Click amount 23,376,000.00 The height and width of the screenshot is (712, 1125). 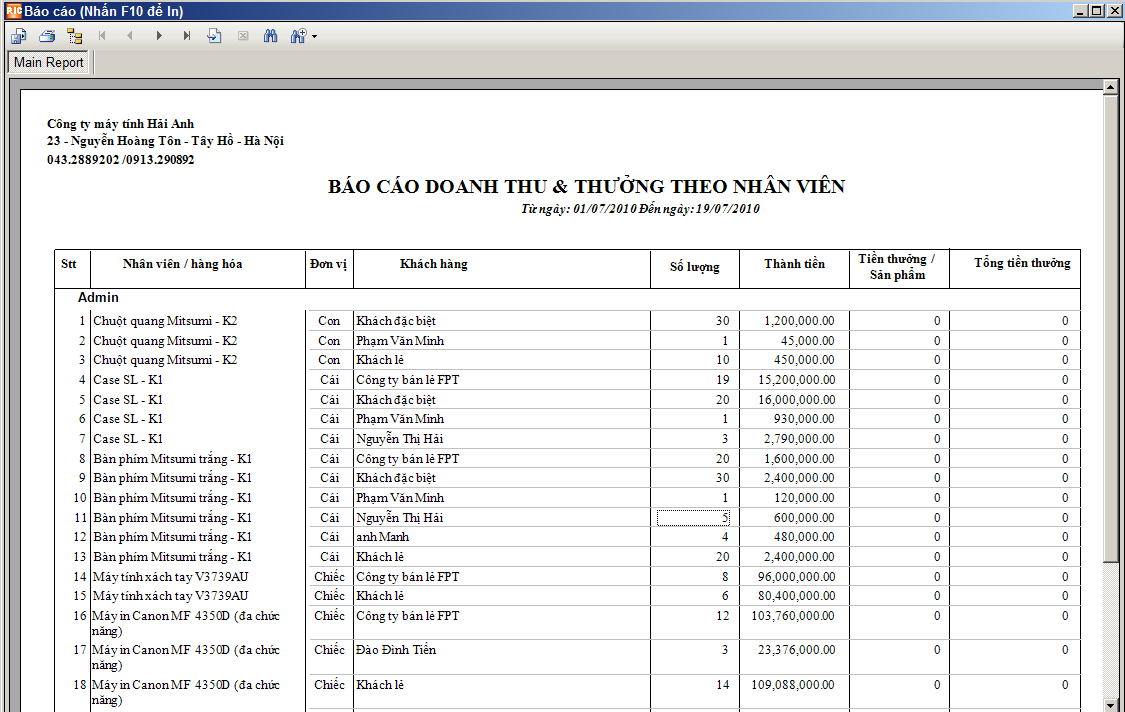pos(796,650)
